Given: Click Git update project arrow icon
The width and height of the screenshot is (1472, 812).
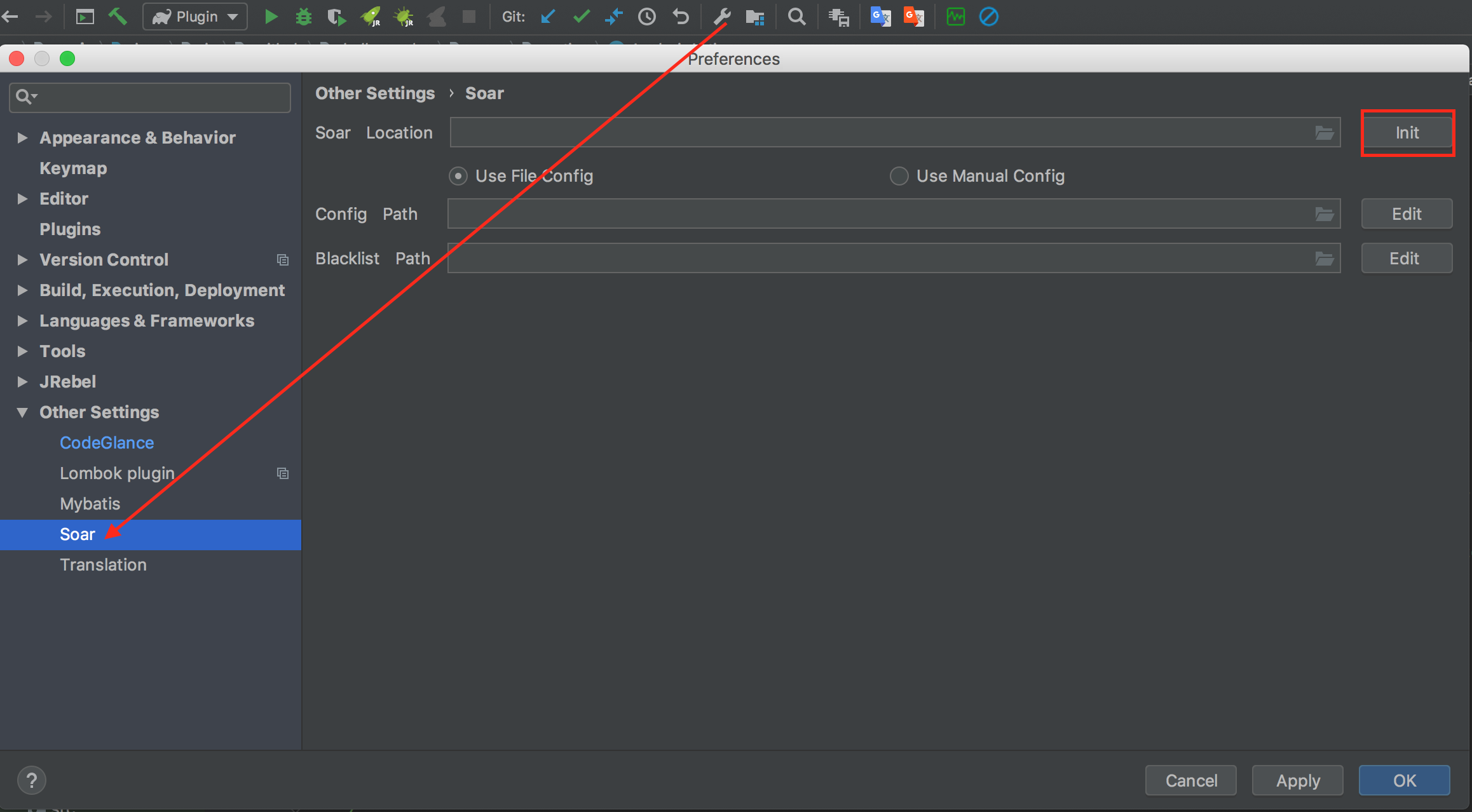Looking at the screenshot, I should tap(548, 17).
